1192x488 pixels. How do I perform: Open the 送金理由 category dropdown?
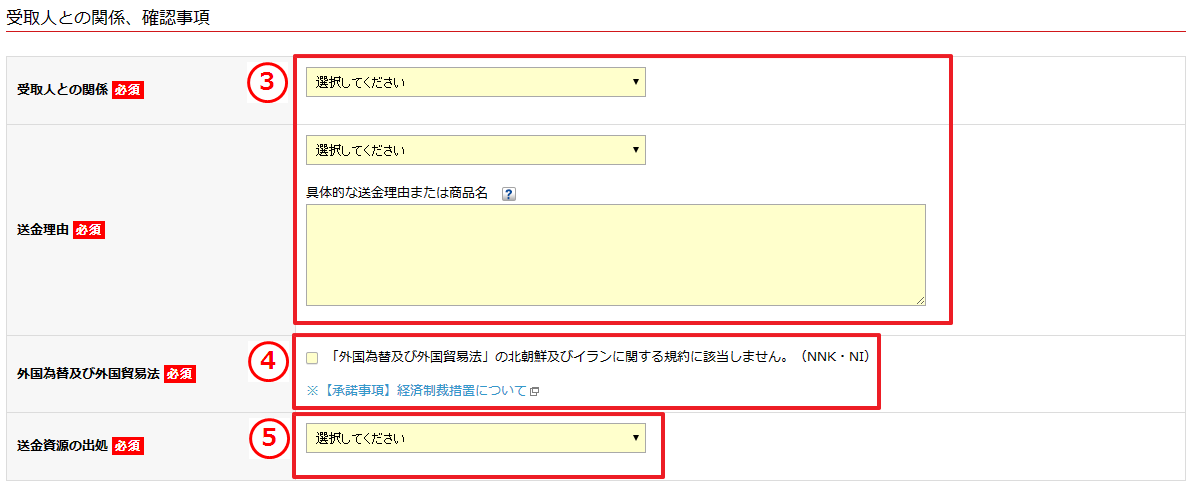(x=476, y=150)
